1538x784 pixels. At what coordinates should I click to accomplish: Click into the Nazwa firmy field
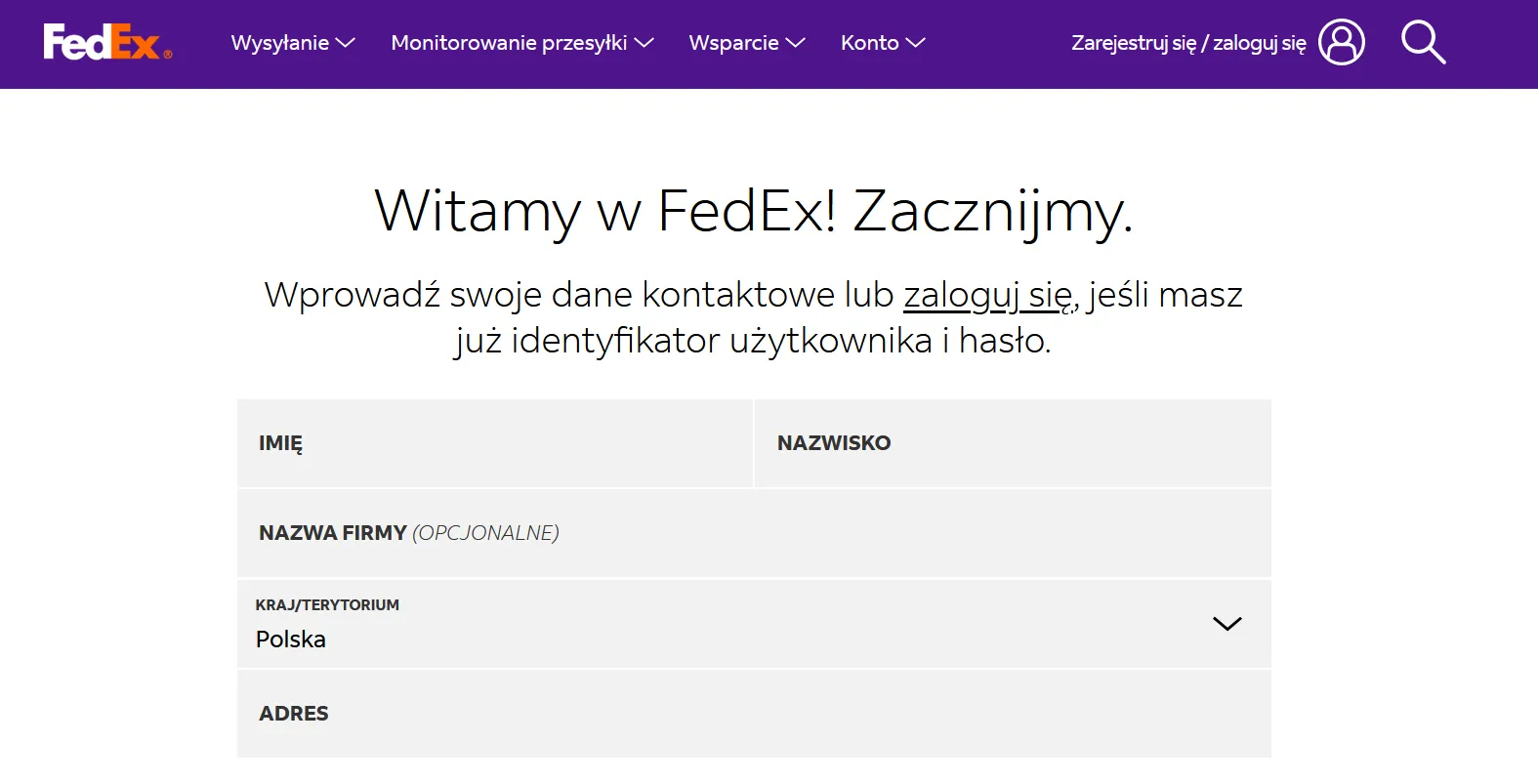(x=753, y=533)
